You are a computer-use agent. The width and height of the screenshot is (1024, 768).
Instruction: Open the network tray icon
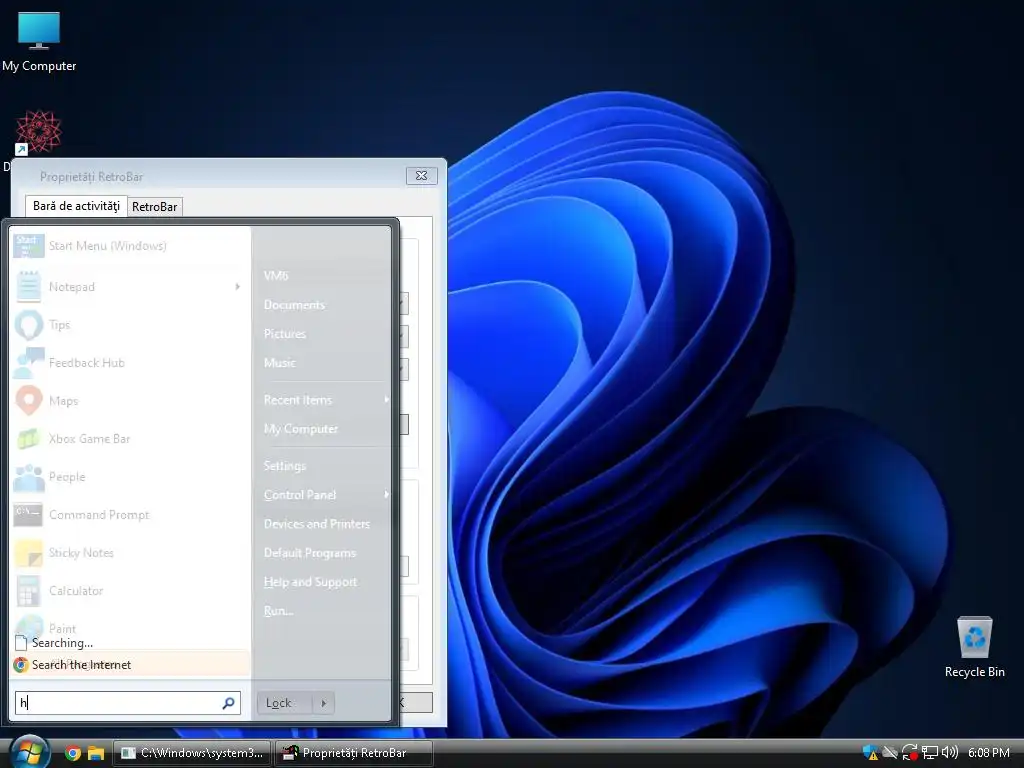(930, 753)
